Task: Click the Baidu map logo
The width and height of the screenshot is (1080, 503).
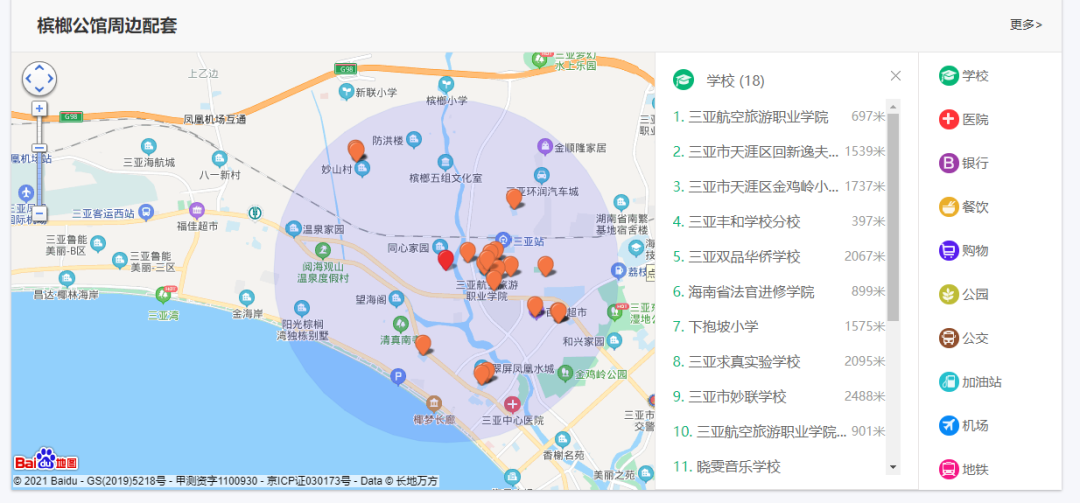Action: point(45,460)
